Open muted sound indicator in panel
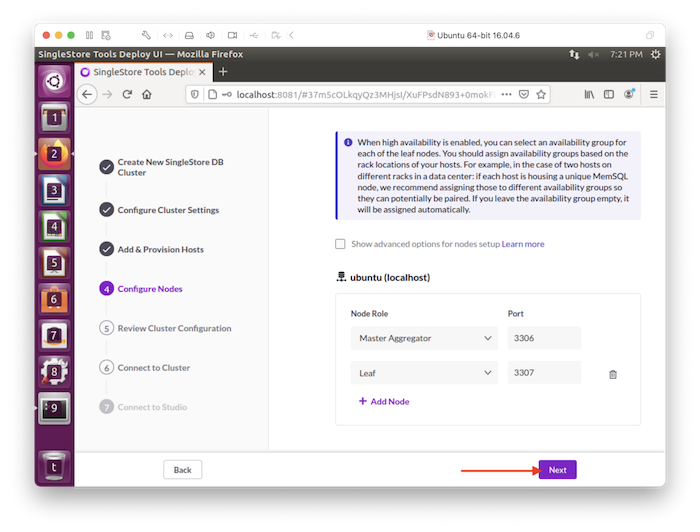 tap(593, 54)
